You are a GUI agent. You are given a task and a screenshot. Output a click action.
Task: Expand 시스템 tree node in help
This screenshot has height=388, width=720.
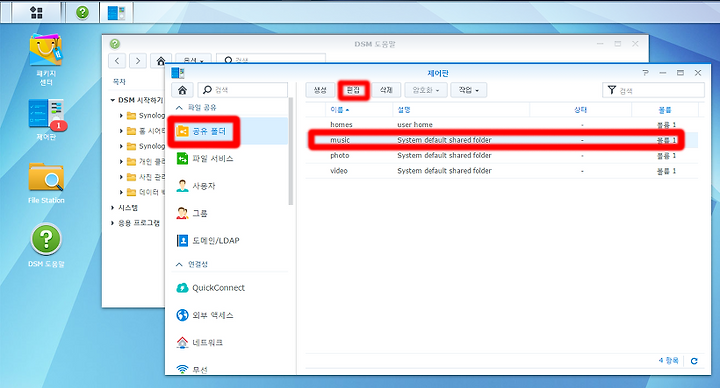pos(113,208)
